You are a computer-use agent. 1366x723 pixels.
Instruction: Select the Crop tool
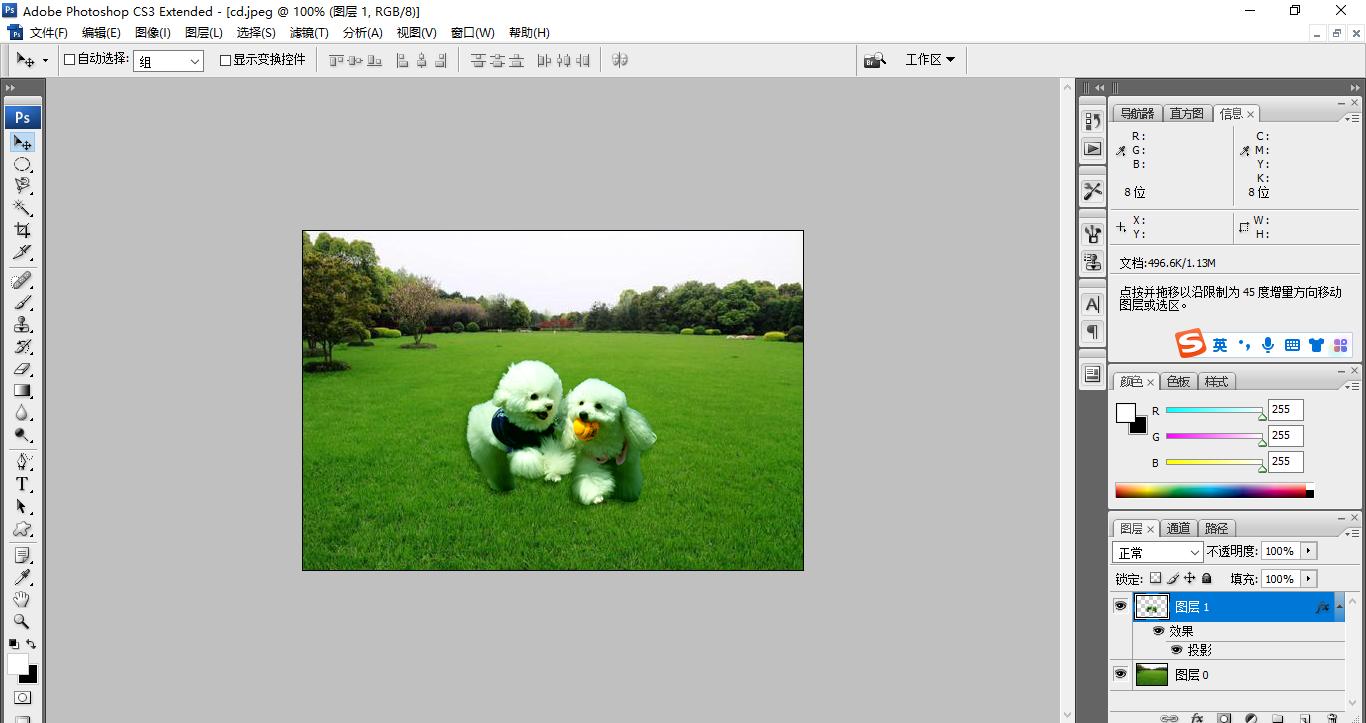tap(23, 228)
